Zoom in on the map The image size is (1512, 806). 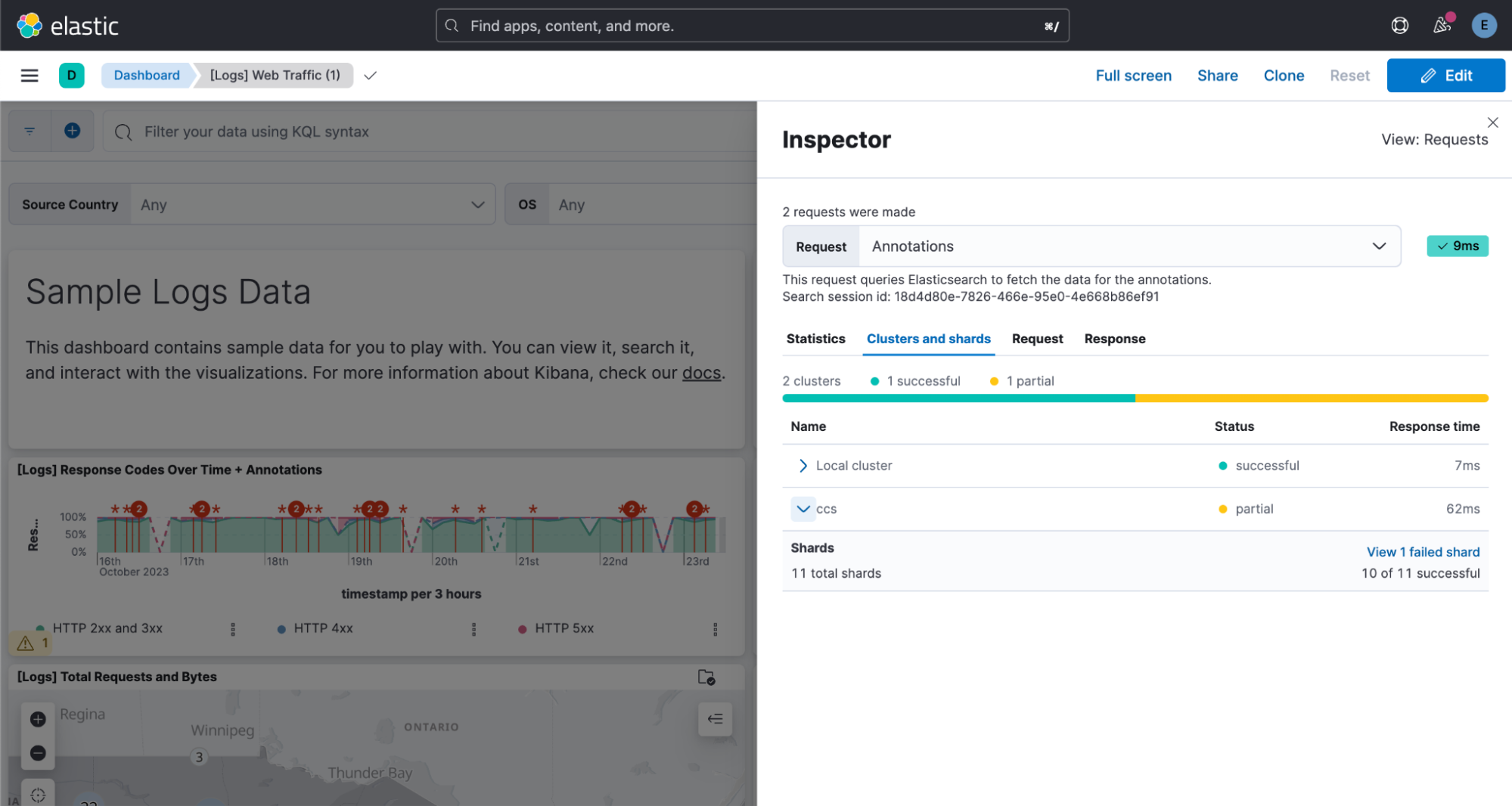tap(38, 719)
